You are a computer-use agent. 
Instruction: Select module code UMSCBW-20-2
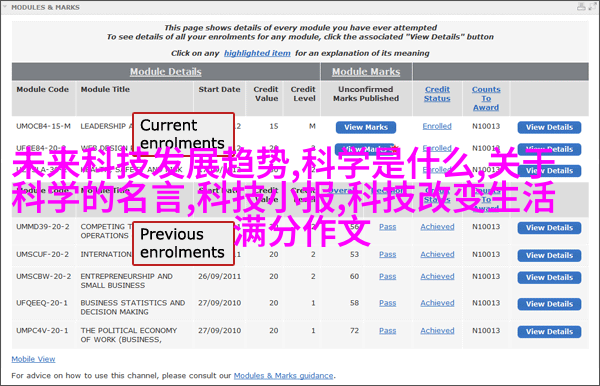click(44, 276)
